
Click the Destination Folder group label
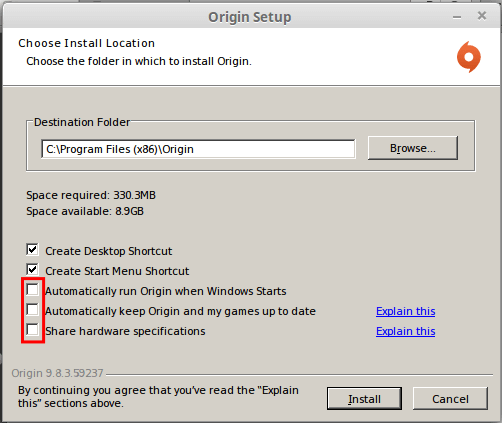(82, 122)
